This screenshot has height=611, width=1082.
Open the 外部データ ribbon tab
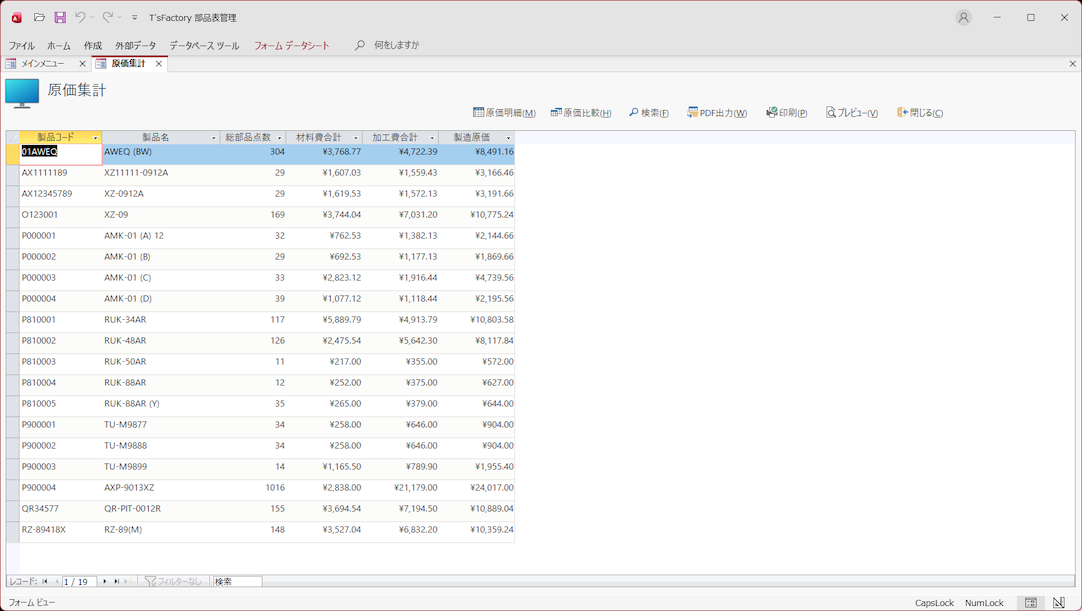135,46
